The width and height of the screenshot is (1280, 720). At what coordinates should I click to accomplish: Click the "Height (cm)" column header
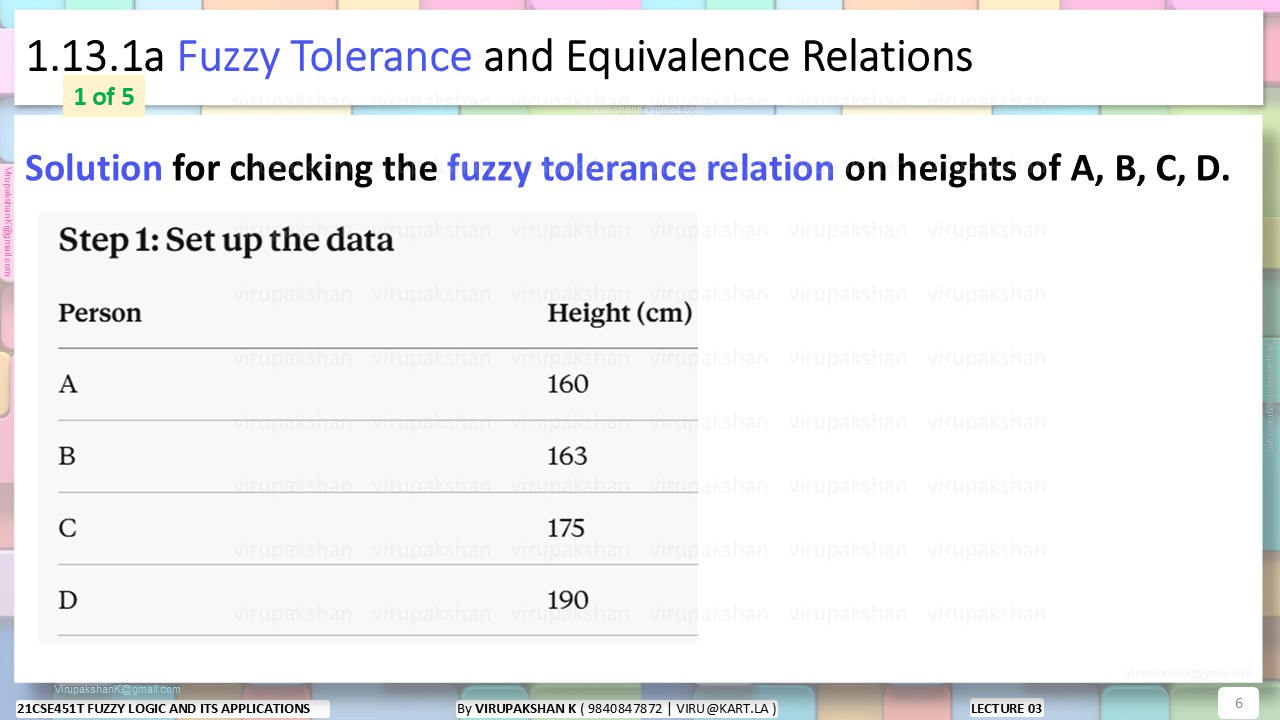point(619,314)
